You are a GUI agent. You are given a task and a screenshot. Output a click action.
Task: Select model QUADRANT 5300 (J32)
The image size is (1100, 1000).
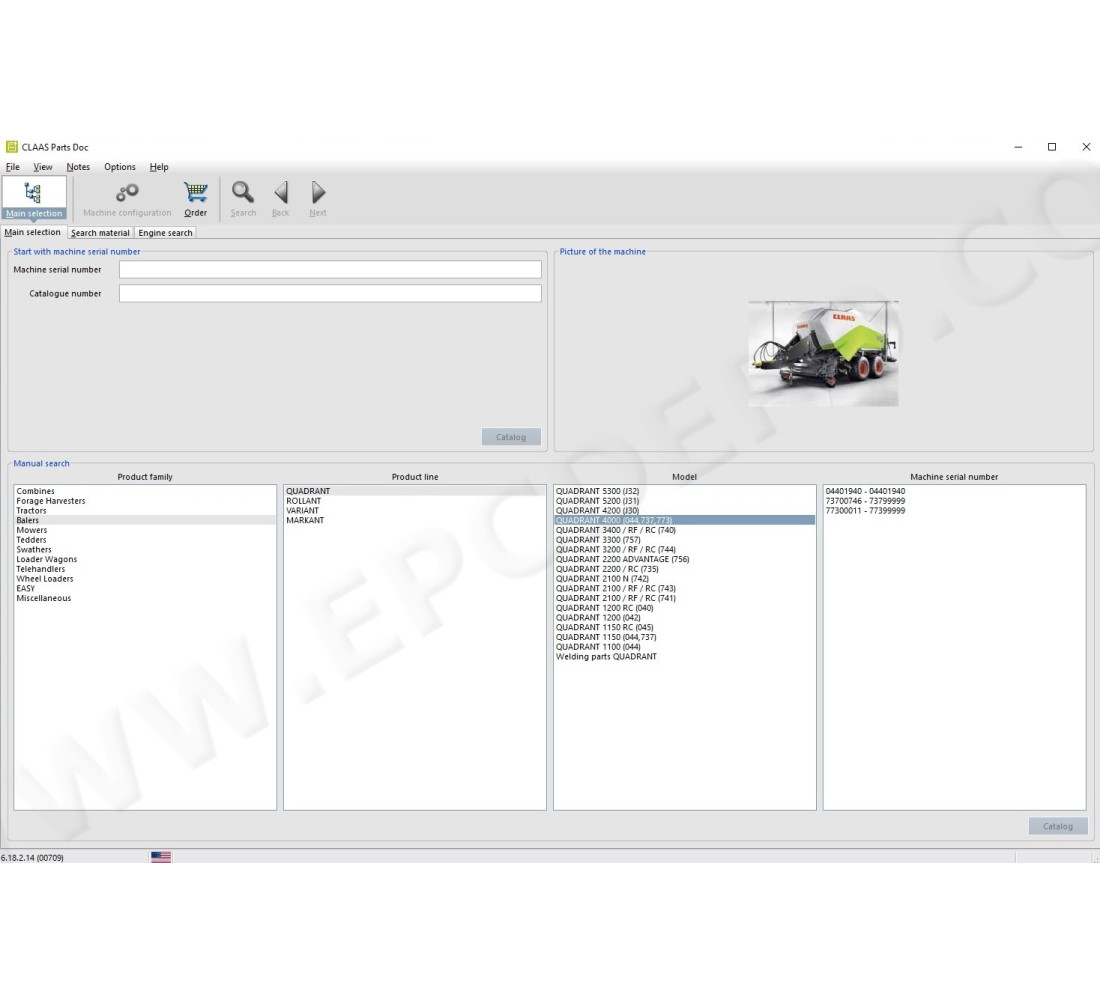(x=685, y=491)
